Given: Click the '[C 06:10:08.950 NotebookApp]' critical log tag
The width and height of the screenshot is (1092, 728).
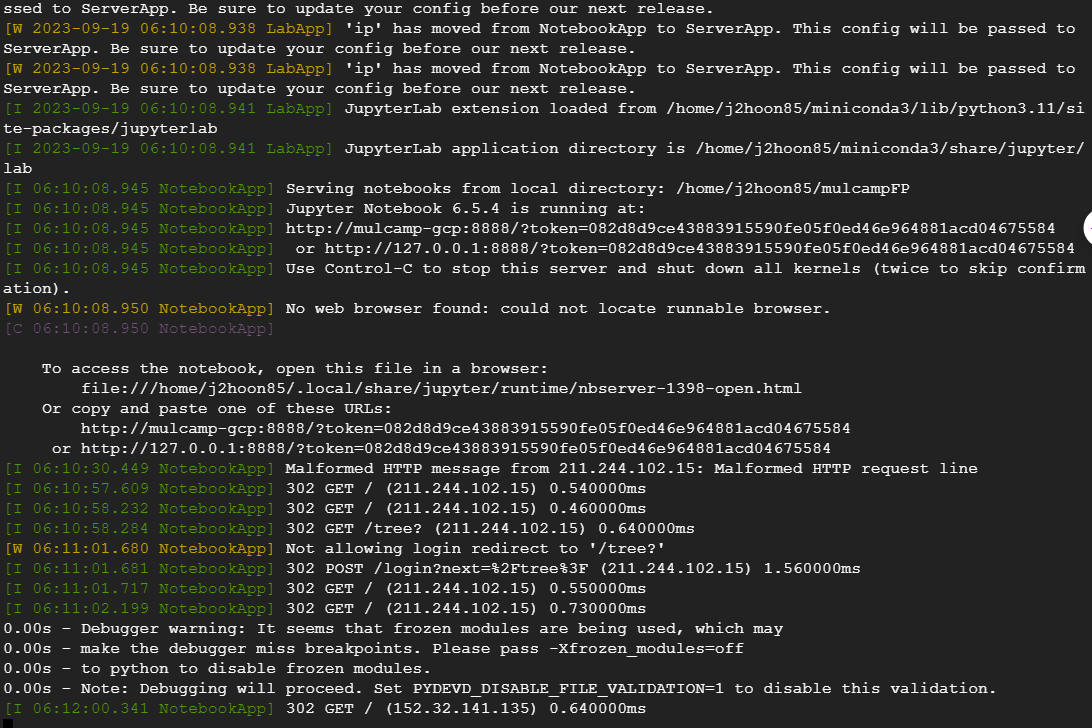Looking at the screenshot, I should pos(139,329).
